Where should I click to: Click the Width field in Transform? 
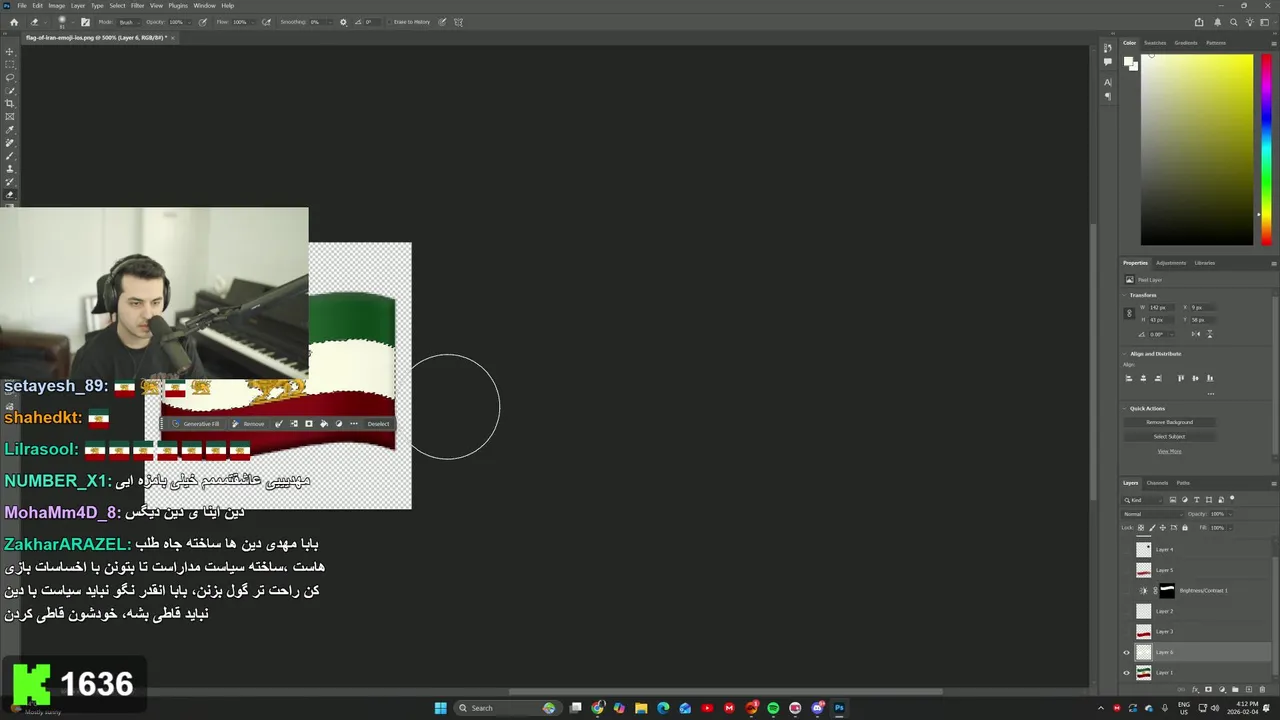pos(1161,307)
